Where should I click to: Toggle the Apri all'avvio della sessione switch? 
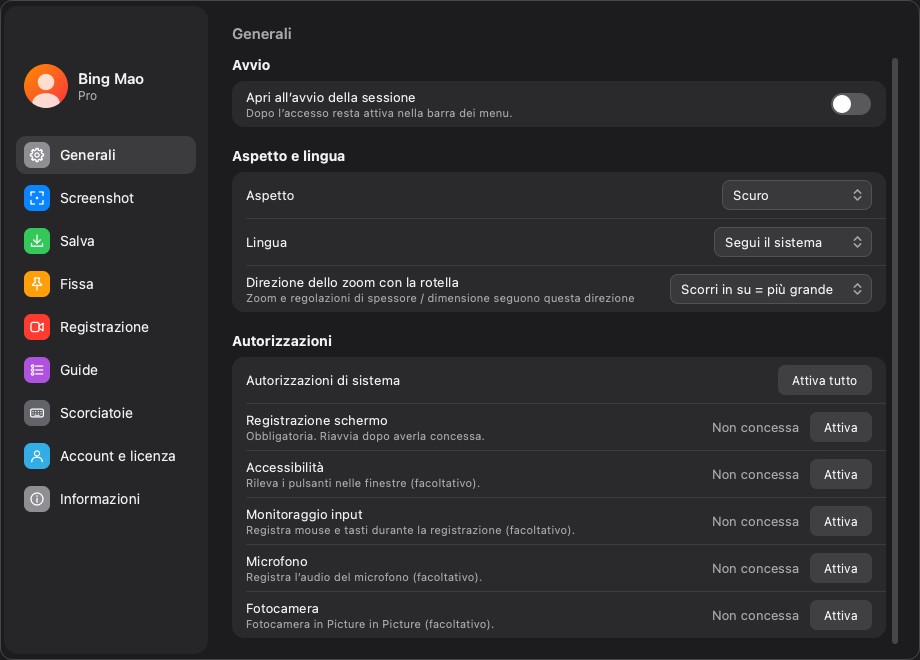click(x=851, y=104)
